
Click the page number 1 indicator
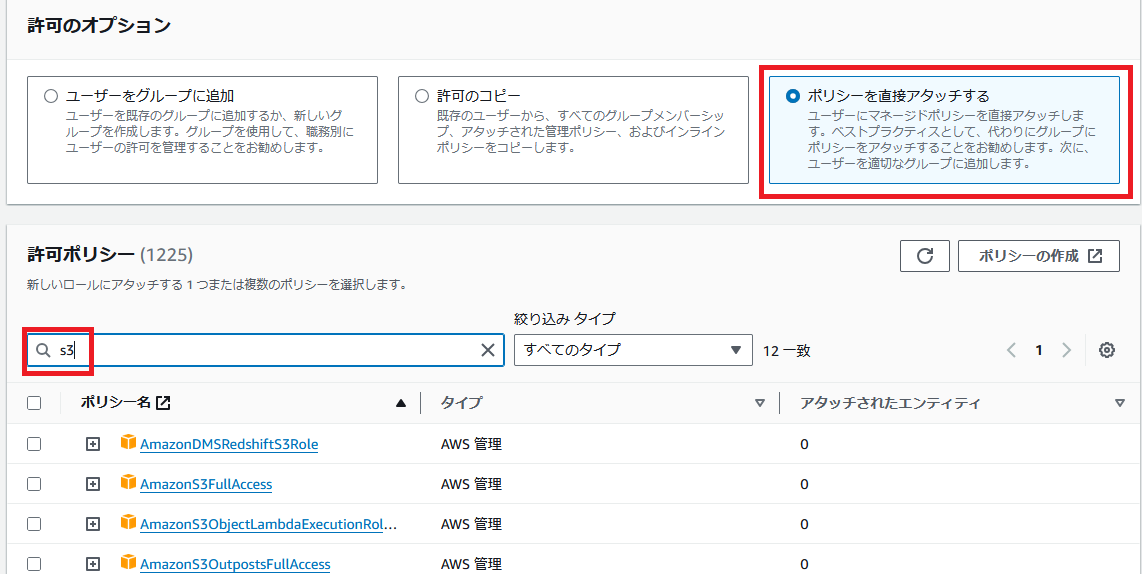[1039, 350]
